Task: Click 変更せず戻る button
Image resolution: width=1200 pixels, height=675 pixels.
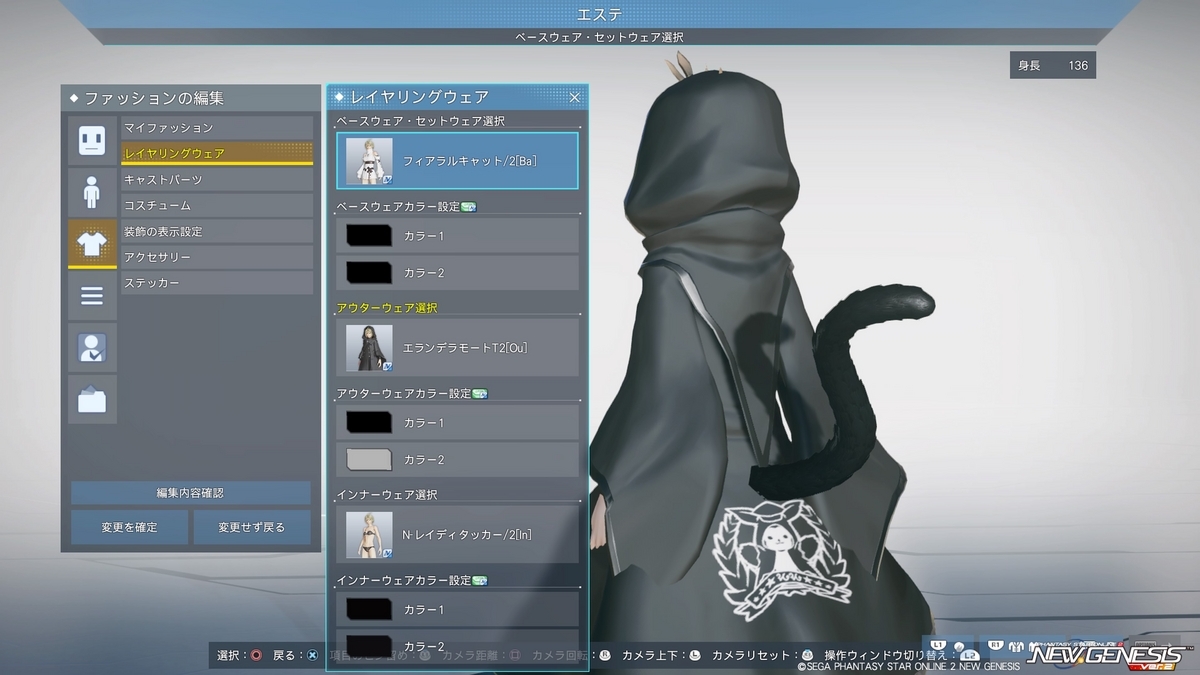Action: [x=252, y=527]
